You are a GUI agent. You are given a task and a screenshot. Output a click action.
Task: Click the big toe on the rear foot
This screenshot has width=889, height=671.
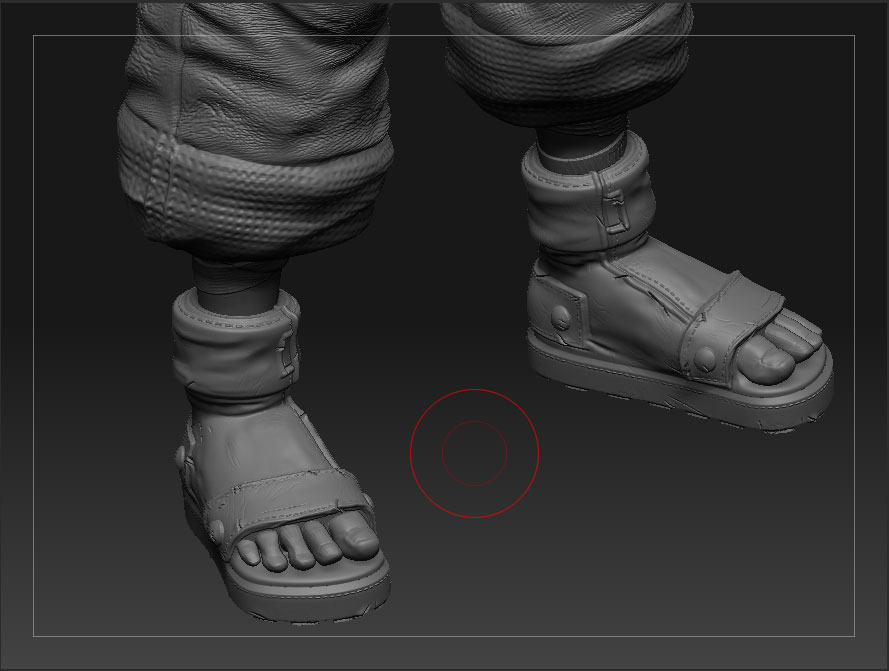click(767, 361)
